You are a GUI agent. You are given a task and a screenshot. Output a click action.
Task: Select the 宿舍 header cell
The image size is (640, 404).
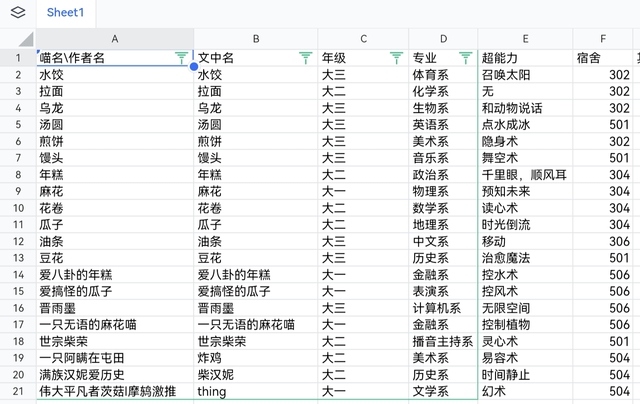coord(603,58)
